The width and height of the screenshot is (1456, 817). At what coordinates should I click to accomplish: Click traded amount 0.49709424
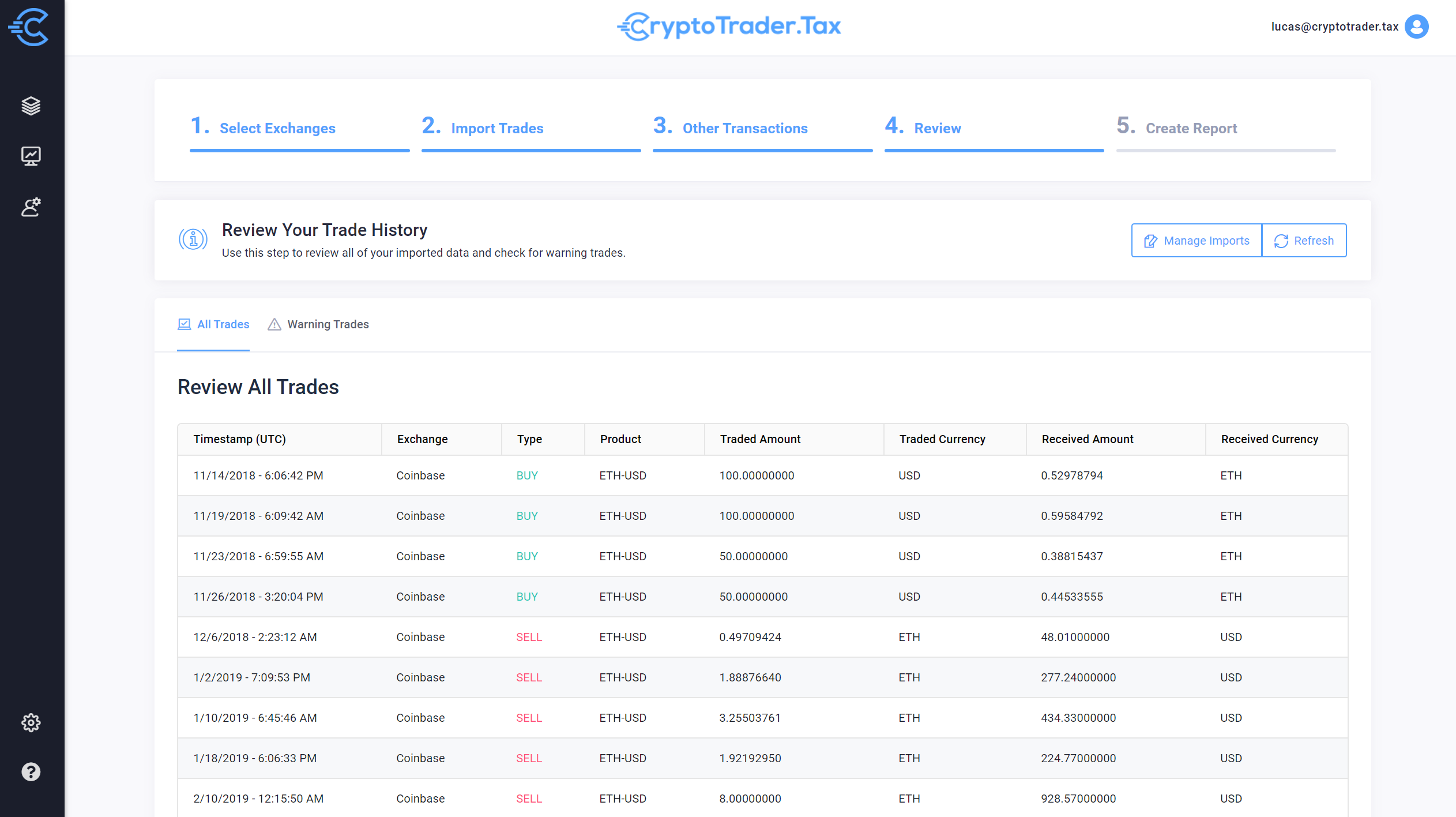point(750,637)
